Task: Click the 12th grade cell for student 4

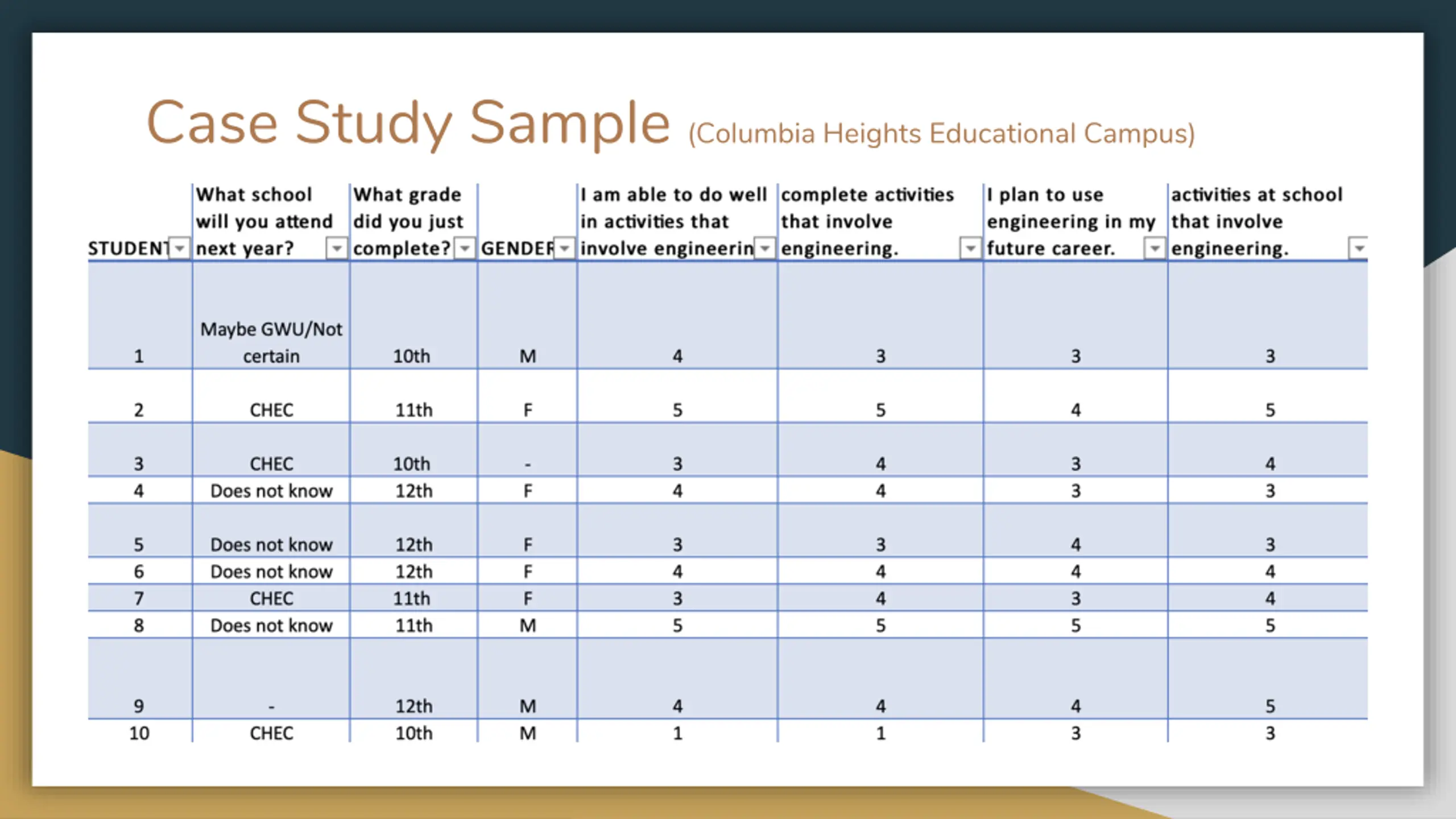Action: tap(413, 491)
